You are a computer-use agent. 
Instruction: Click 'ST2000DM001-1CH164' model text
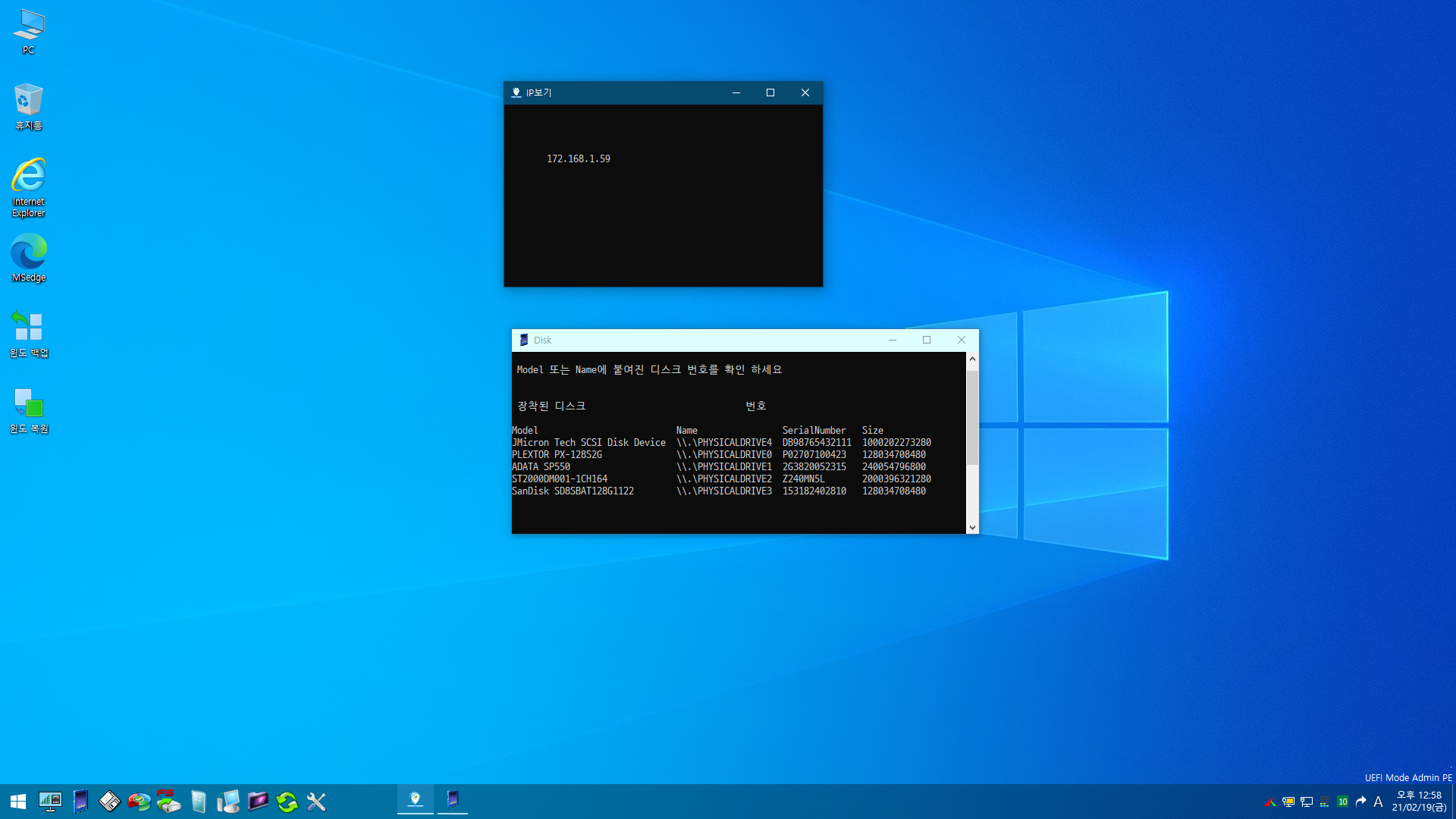tap(560, 479)
